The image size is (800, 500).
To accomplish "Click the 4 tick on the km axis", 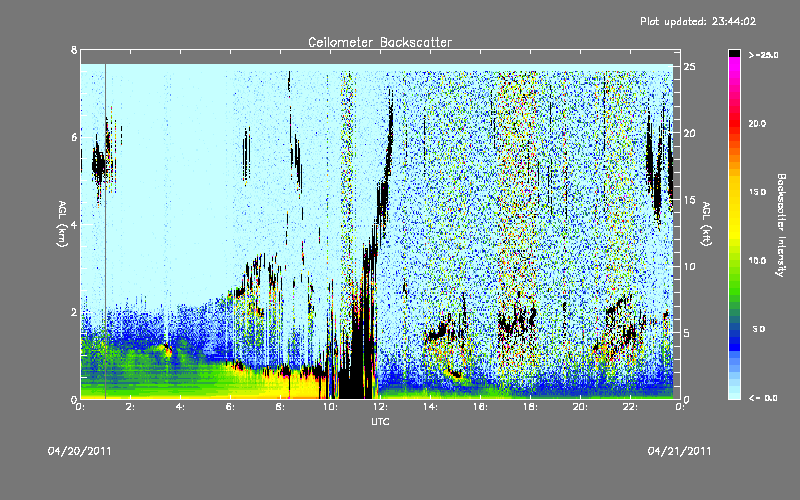I will coord(74,224).
